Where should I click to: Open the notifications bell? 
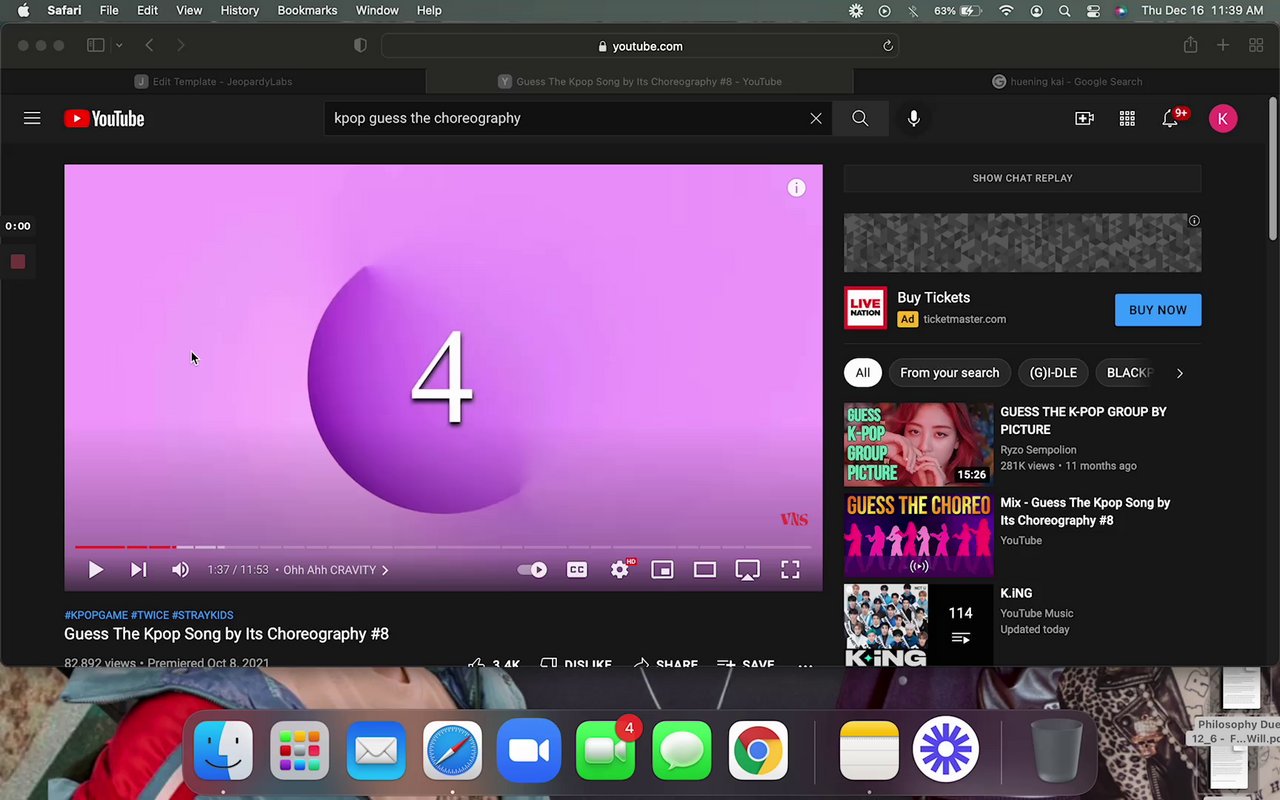click(1171, 118)
